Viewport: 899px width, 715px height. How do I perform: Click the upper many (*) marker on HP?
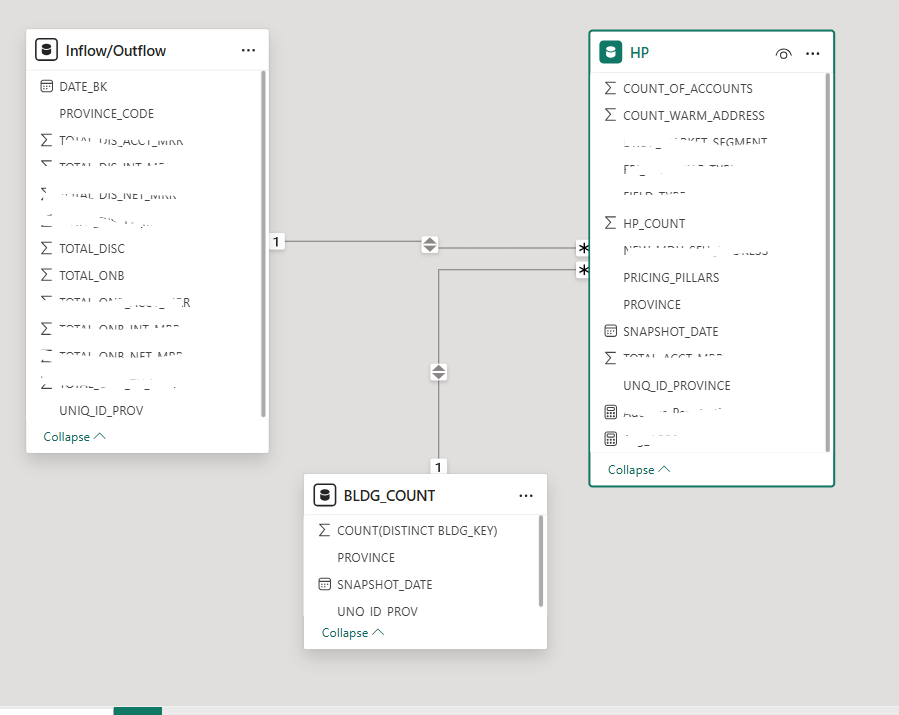583,248
